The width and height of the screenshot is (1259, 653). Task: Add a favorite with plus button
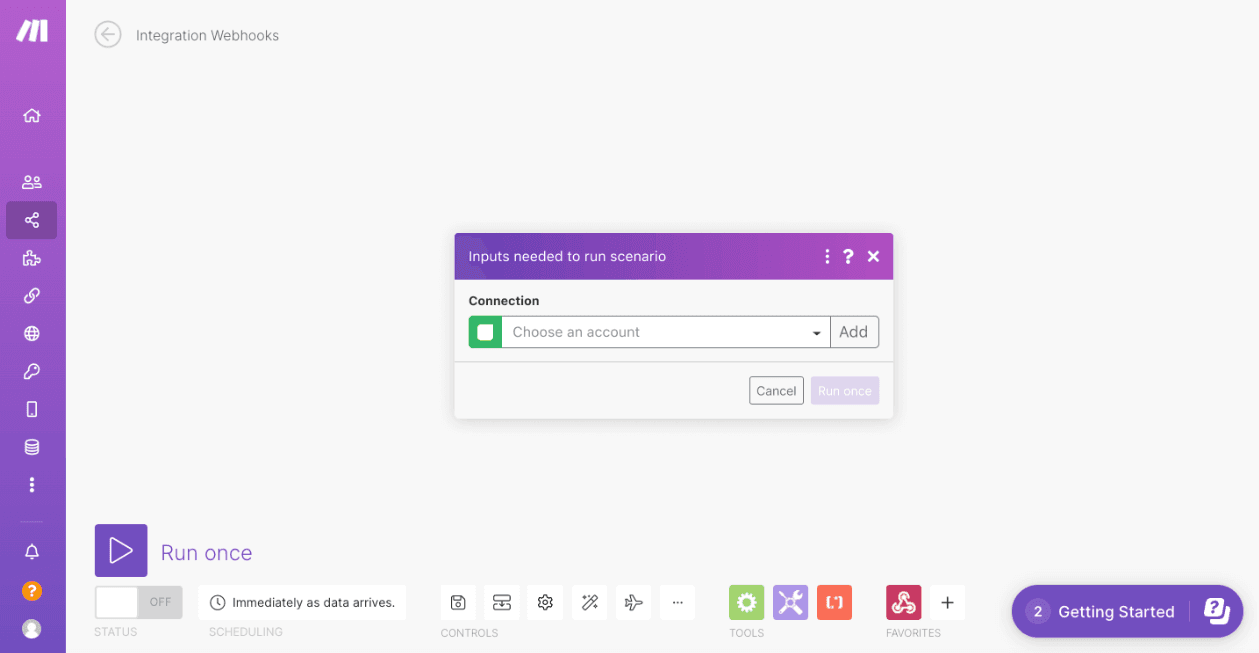[x=947, y=602]
